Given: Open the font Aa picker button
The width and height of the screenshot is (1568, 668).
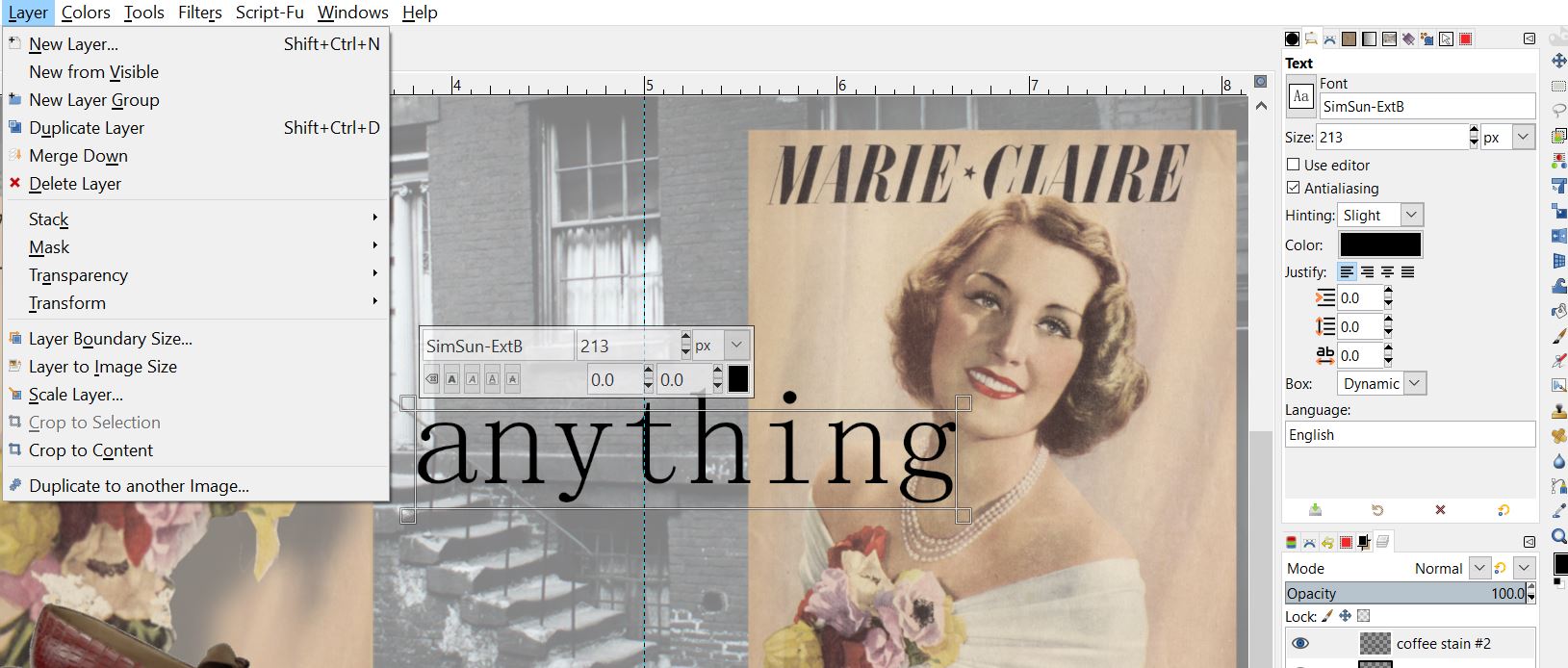Looking at the screenshot, I should tap(1300, 96).
